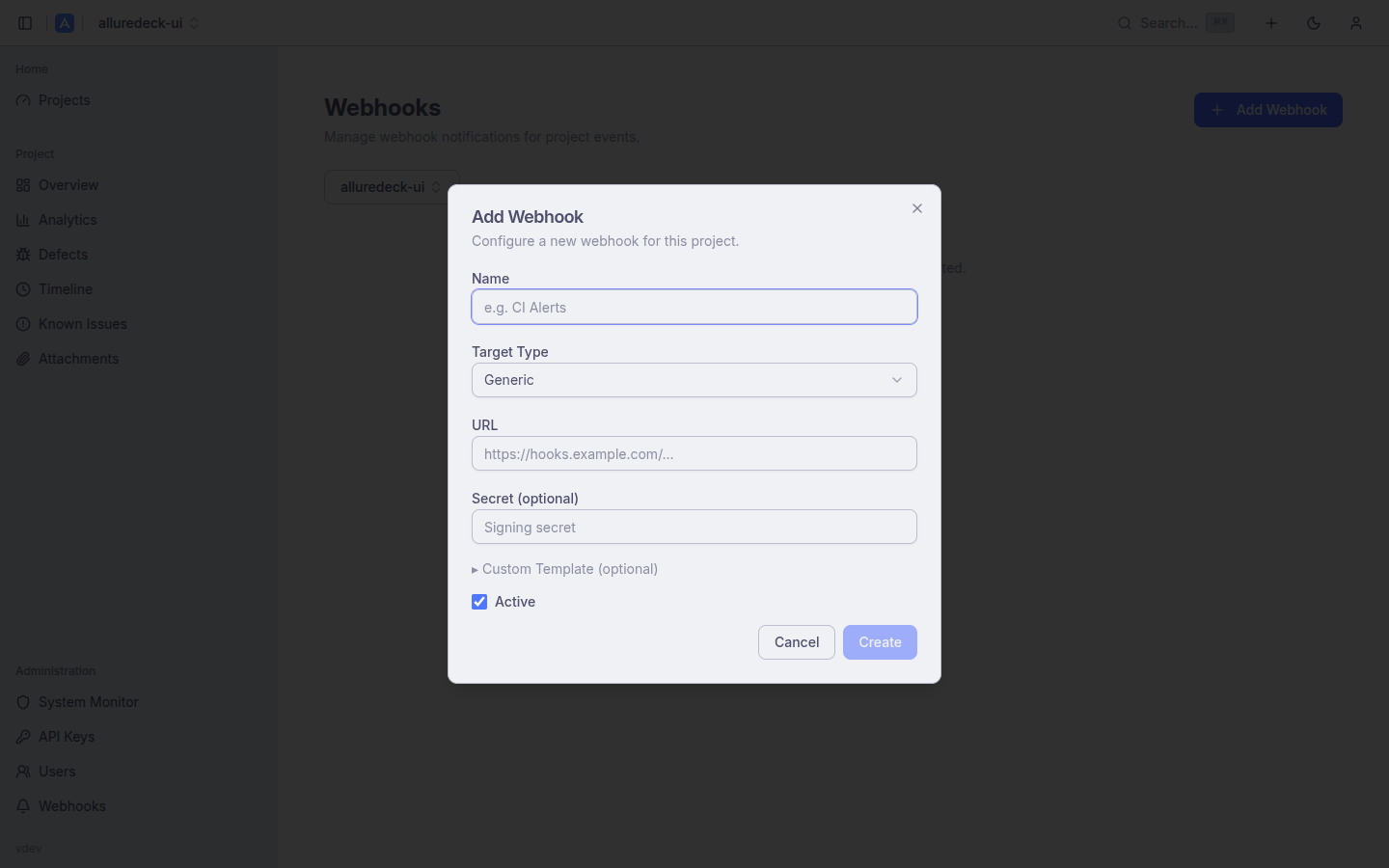Click the search magnifier icon

tap(1125, 23)
